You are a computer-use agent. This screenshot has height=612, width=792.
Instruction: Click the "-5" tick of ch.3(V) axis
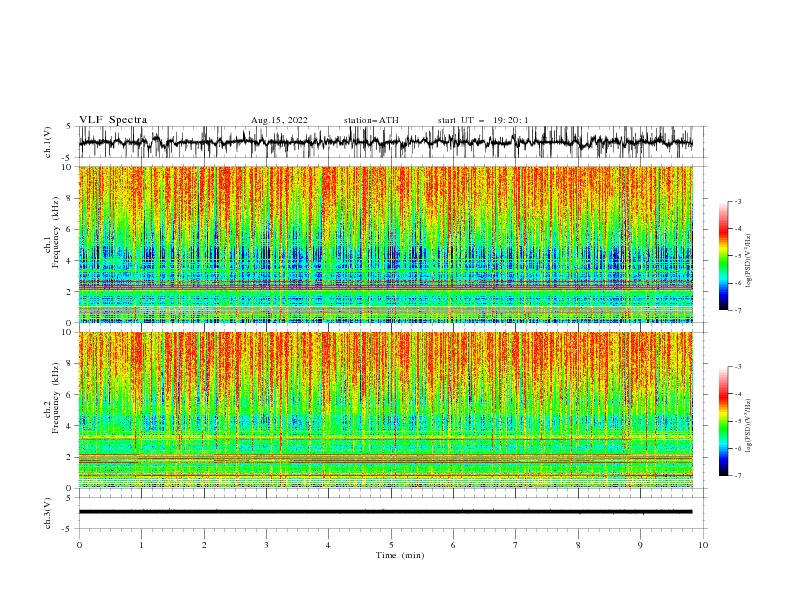tap(68, 529)
